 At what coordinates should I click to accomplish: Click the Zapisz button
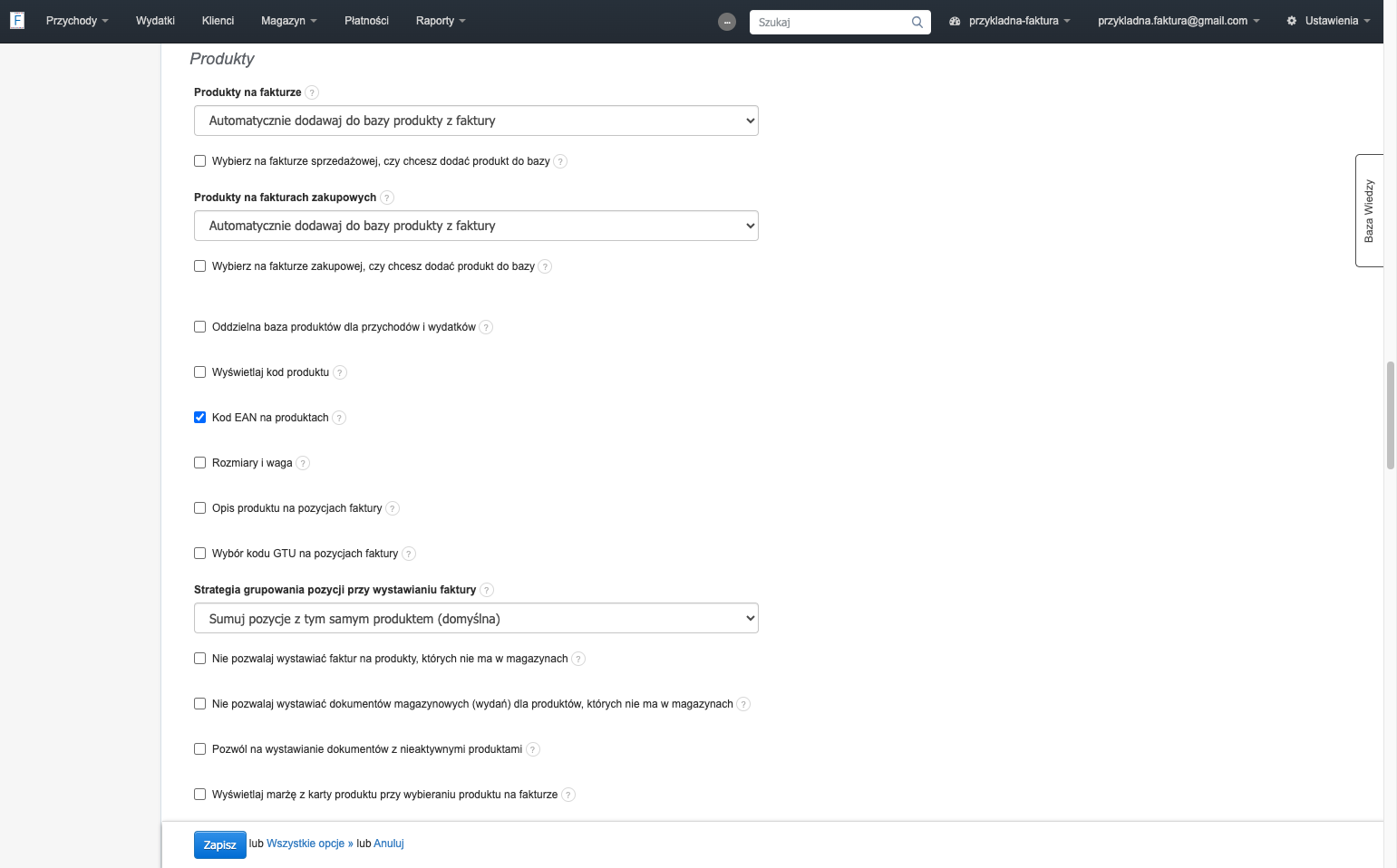pos(220,844)
